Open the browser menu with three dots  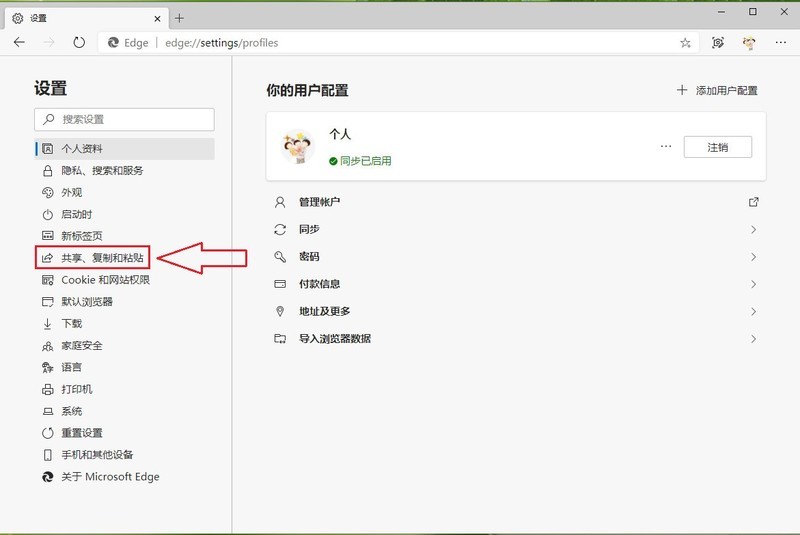(780, 43)
